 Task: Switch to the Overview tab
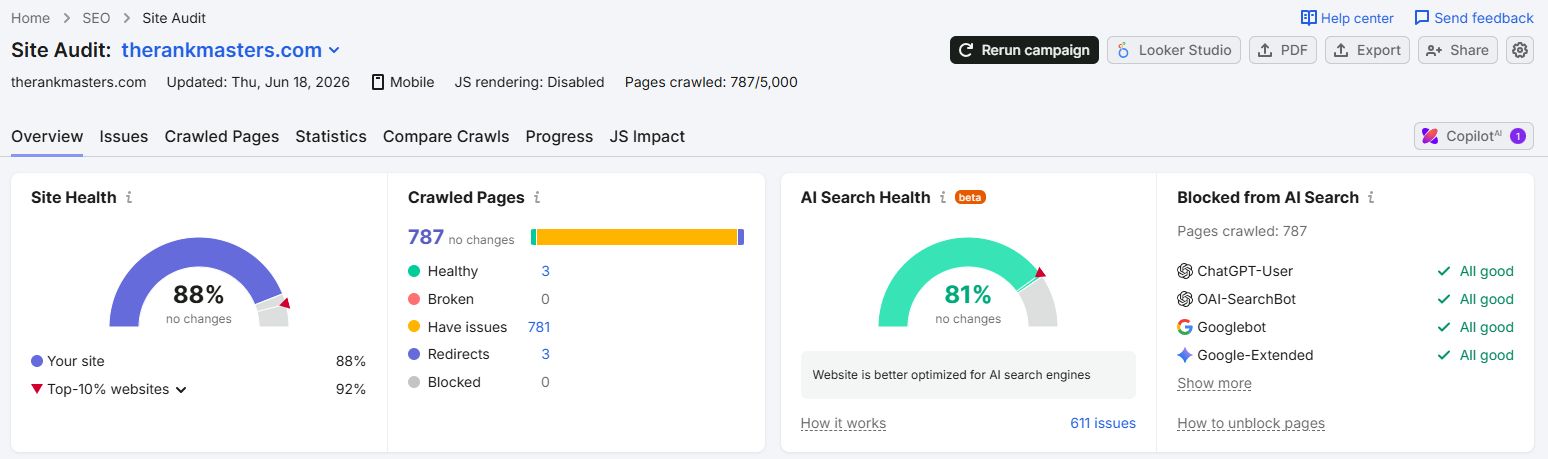(47, 136)
